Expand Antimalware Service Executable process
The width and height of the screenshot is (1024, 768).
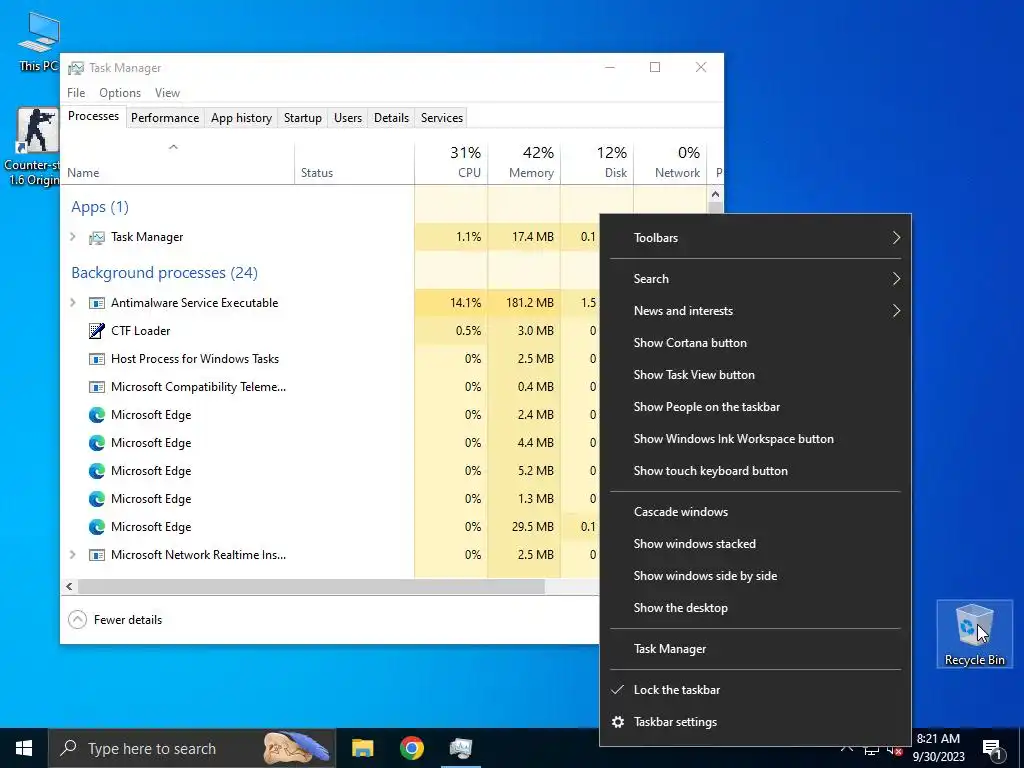pos(73,303)
